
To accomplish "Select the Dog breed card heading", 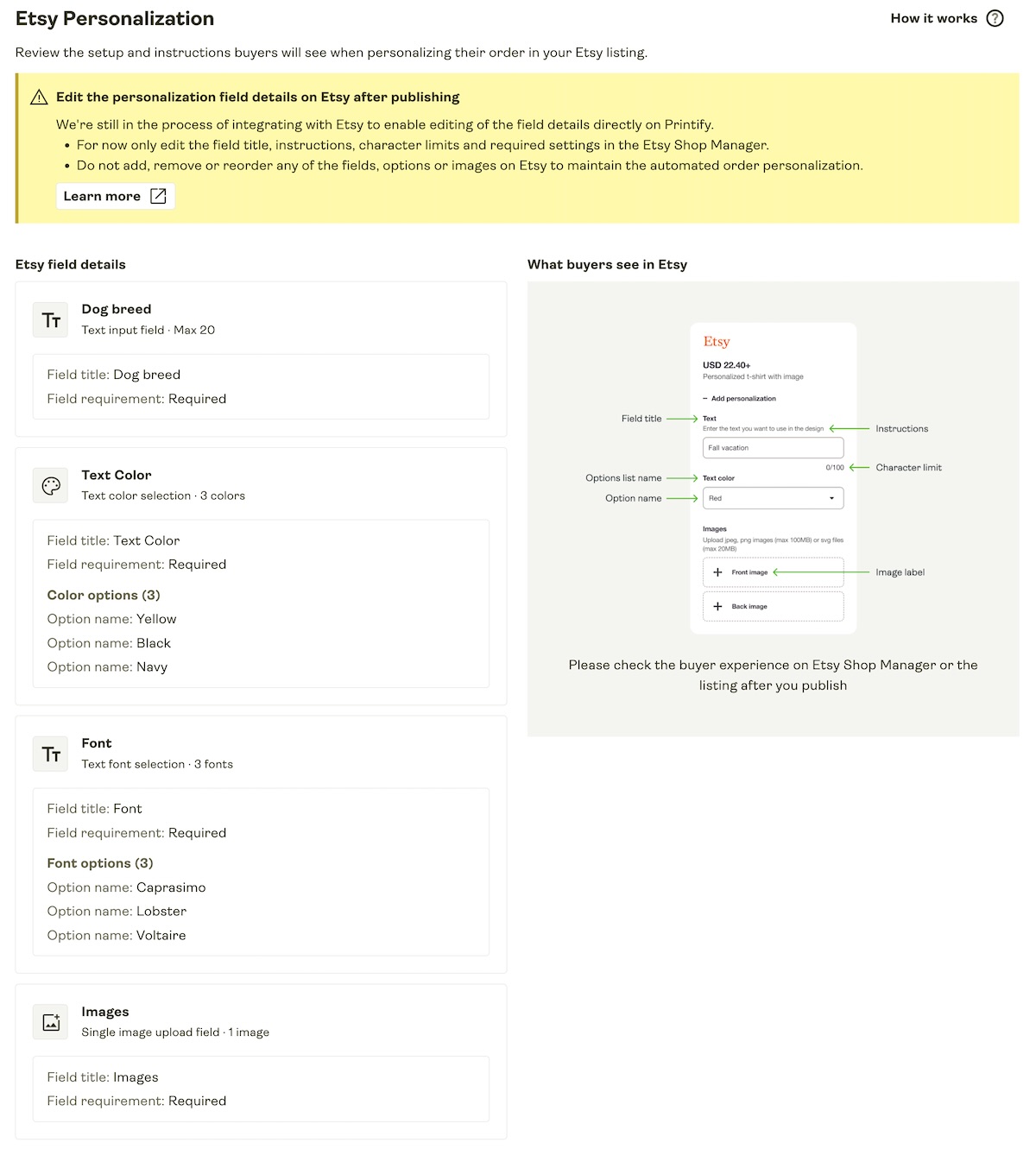I will pyautogui.click(x=117, y=309).
